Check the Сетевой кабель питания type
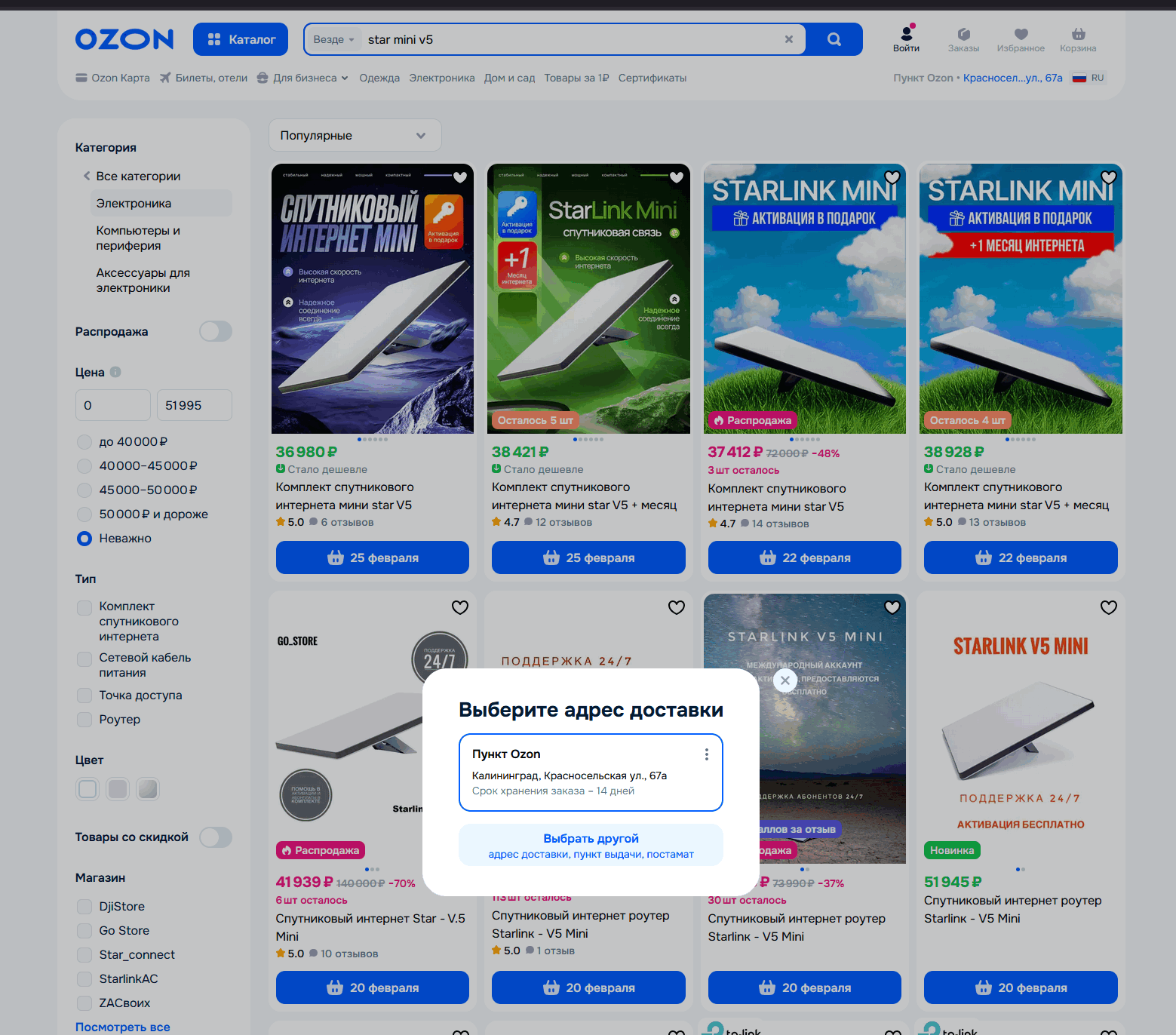 pos(84,659)
